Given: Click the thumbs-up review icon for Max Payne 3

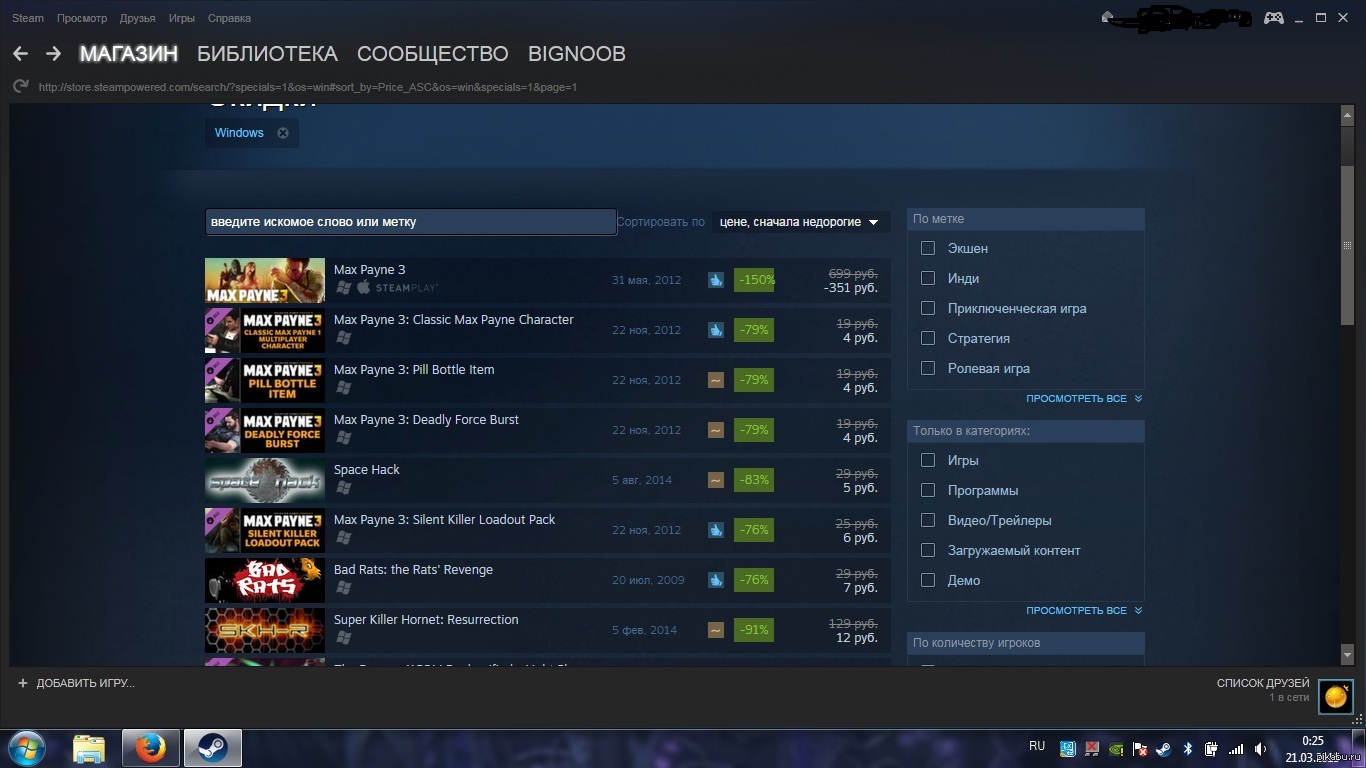Looking at the screenshot, I should (x=716, y=280).
